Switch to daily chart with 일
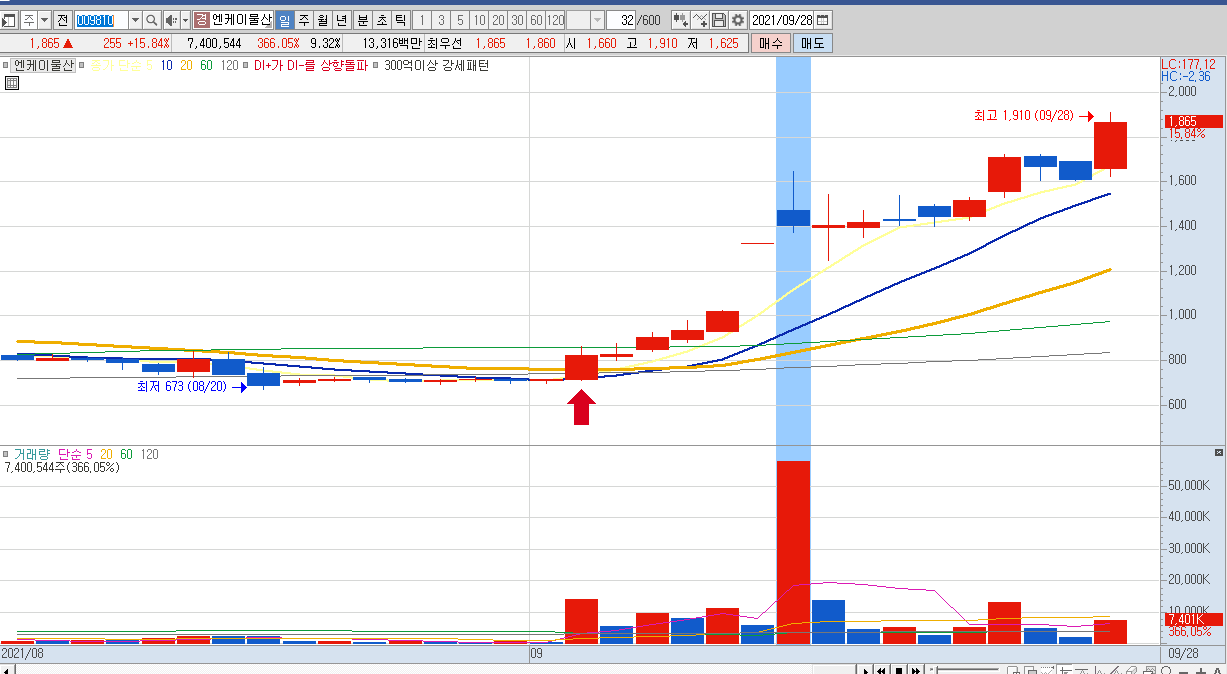The image size is (1227, 674). coord(284,20)
